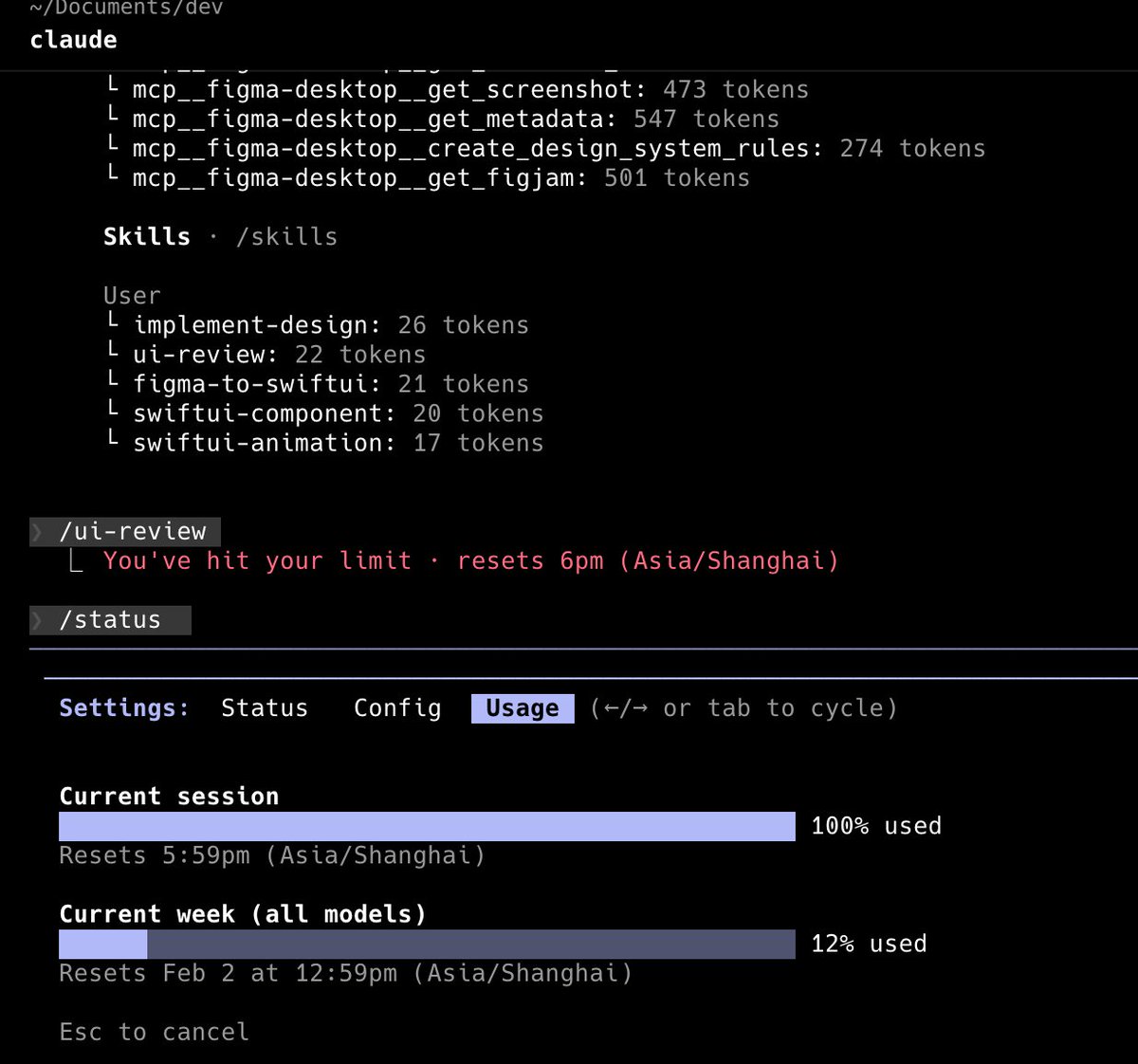The width and height of the screenshot is (1138, 1064).
Task: Select the get_figjam 501 tokens row
Action: (x=428, y=178)
